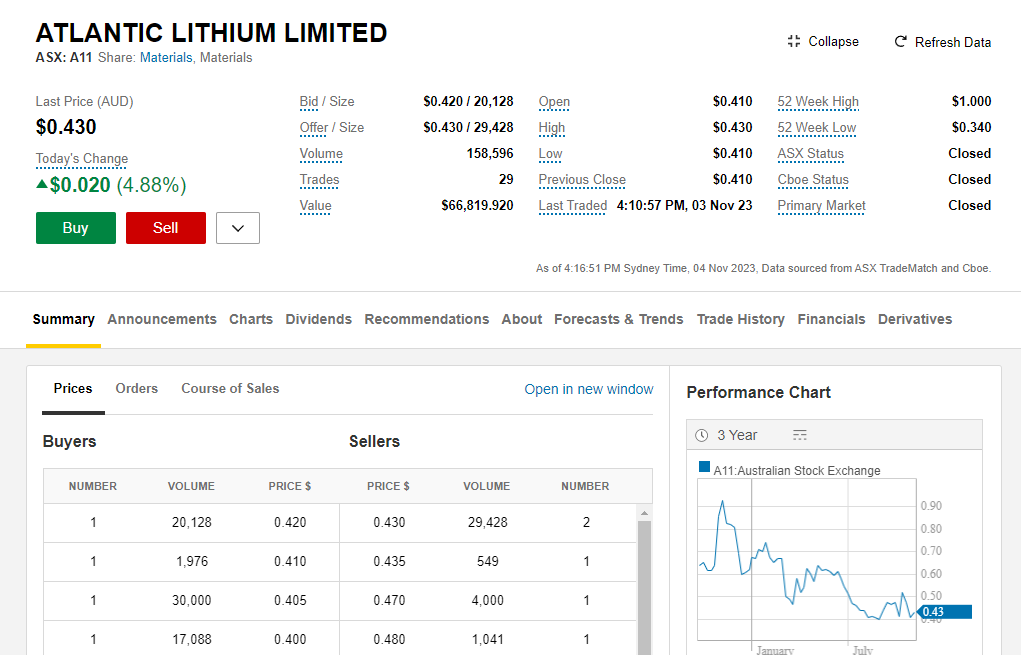Open the Course of Sales sub-tab

pos(230,388)
